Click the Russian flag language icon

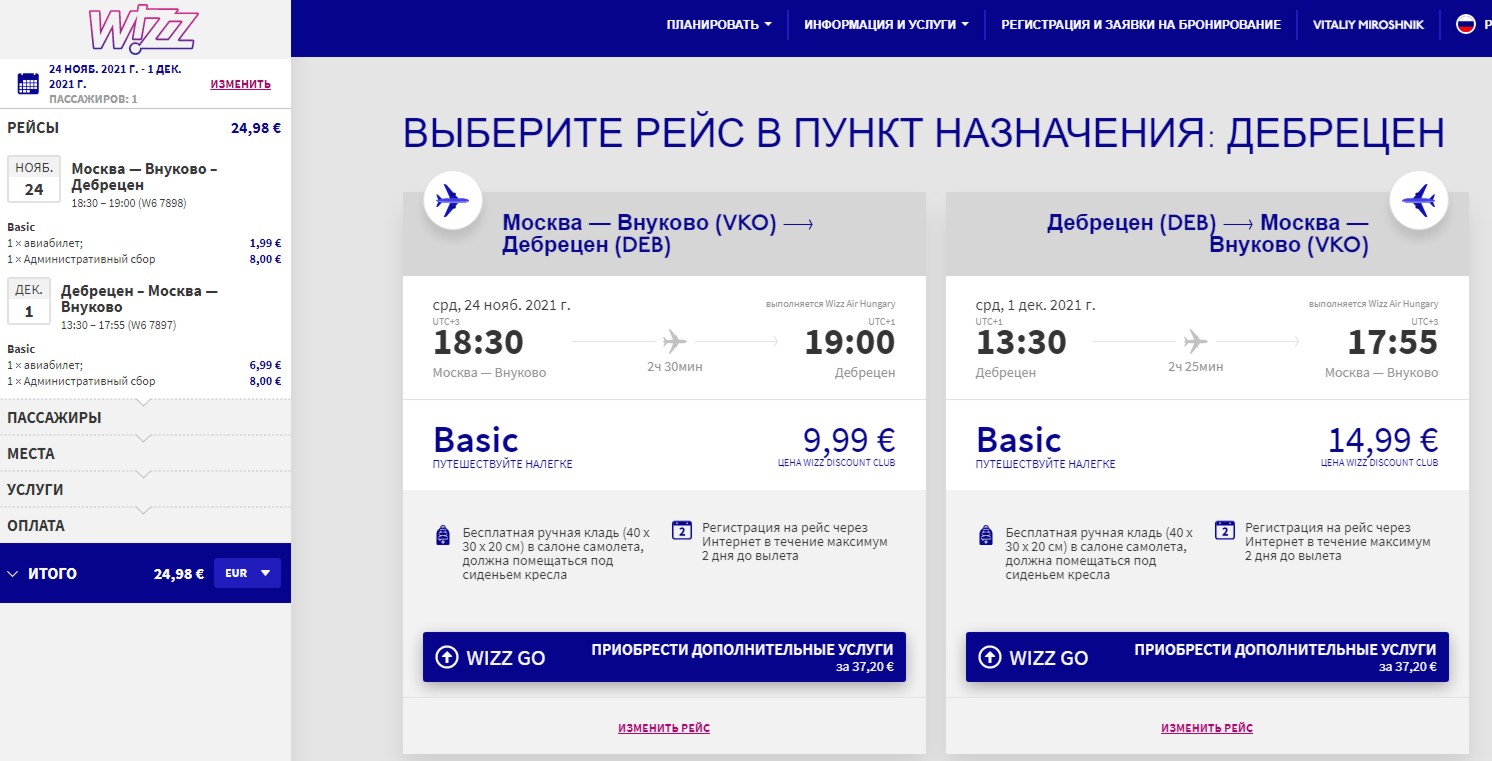pyautogui.click(x=1465, y=25)
